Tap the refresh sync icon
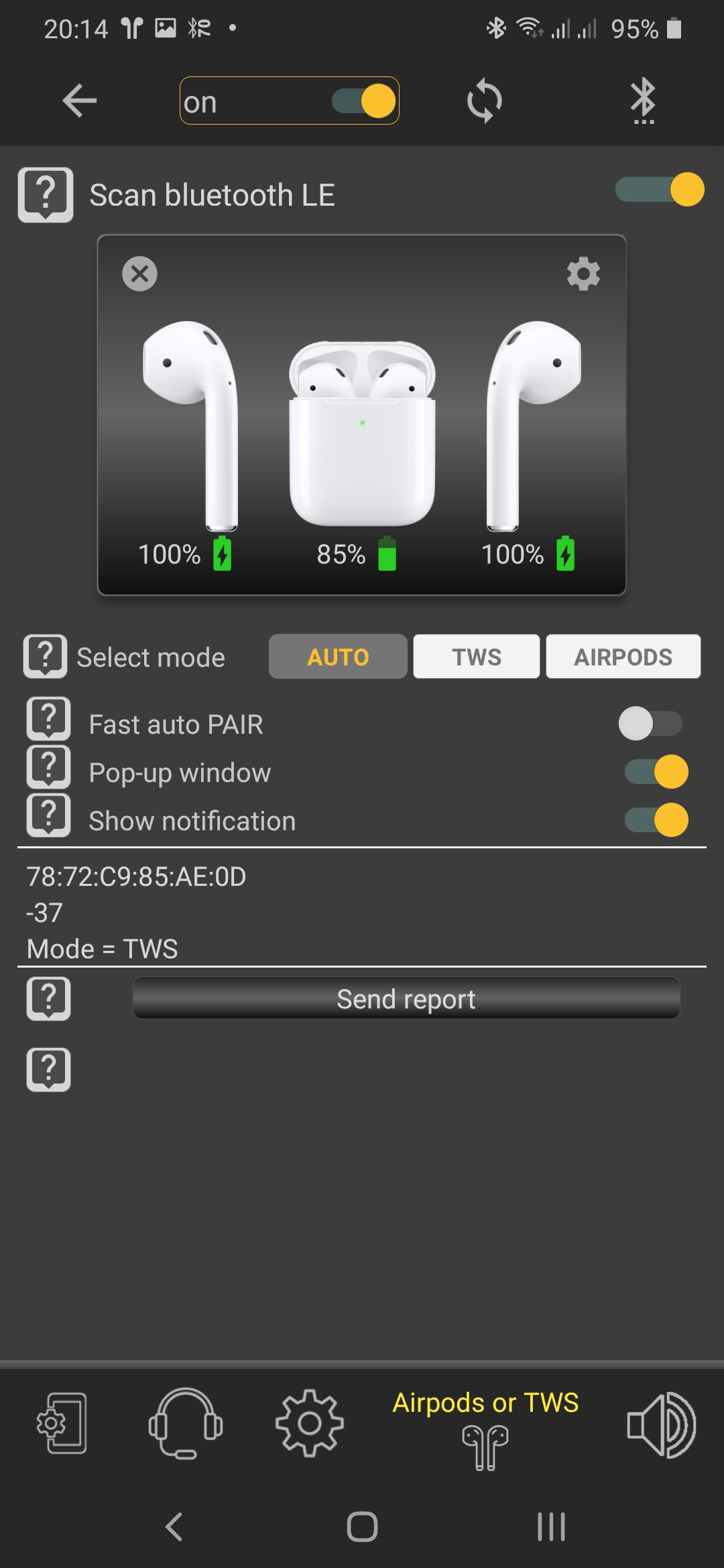 [484, 101]
